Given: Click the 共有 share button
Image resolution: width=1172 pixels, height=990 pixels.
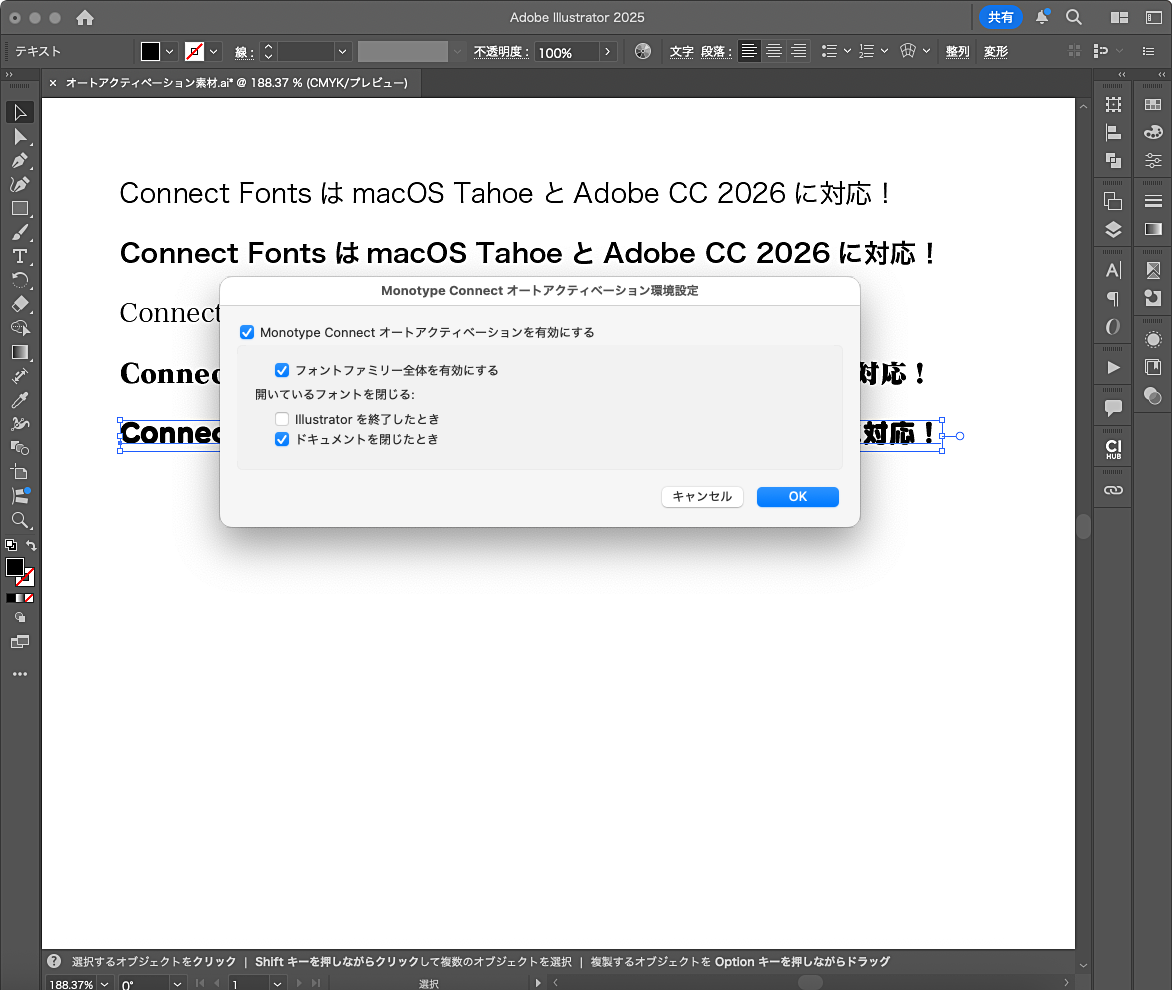Looking at the screenshot, I should tap(1000, 17).
